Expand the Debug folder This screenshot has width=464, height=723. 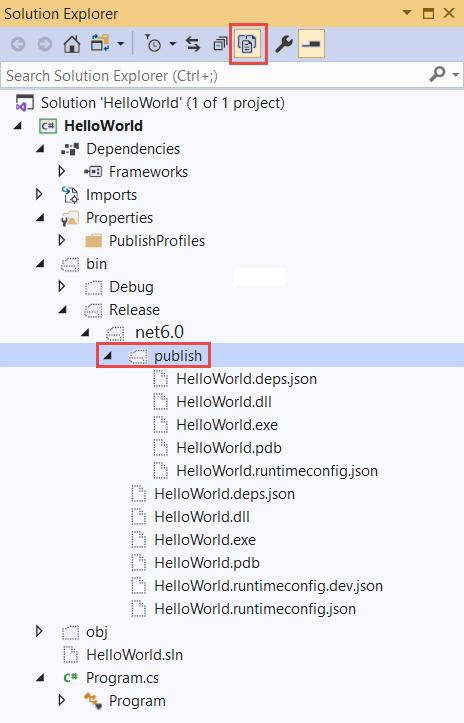pos(62,287)
